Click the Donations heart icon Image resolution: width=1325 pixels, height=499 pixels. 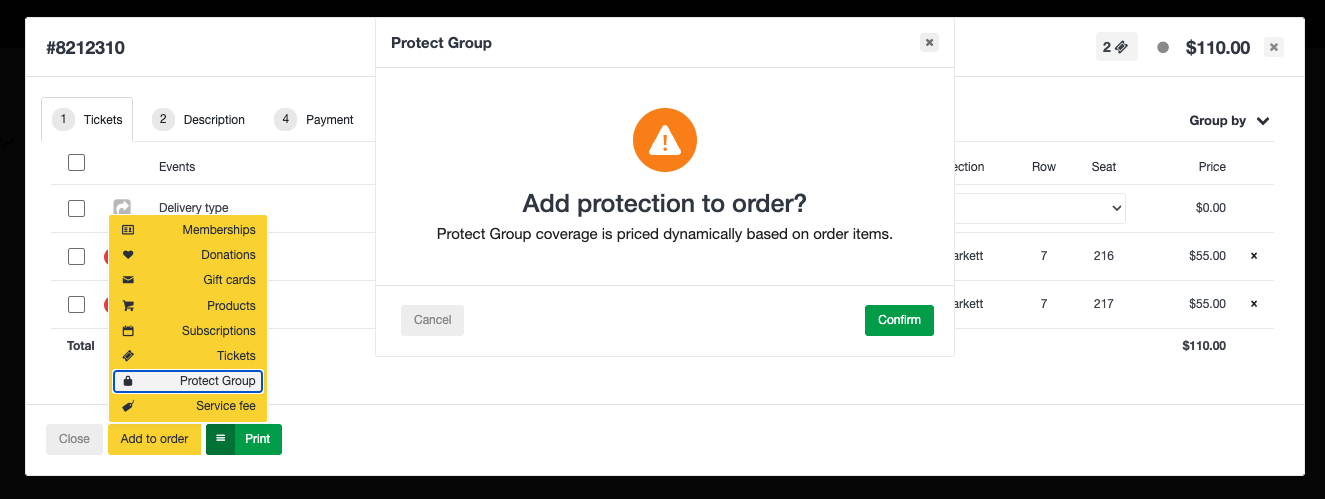tap(128, 255)
